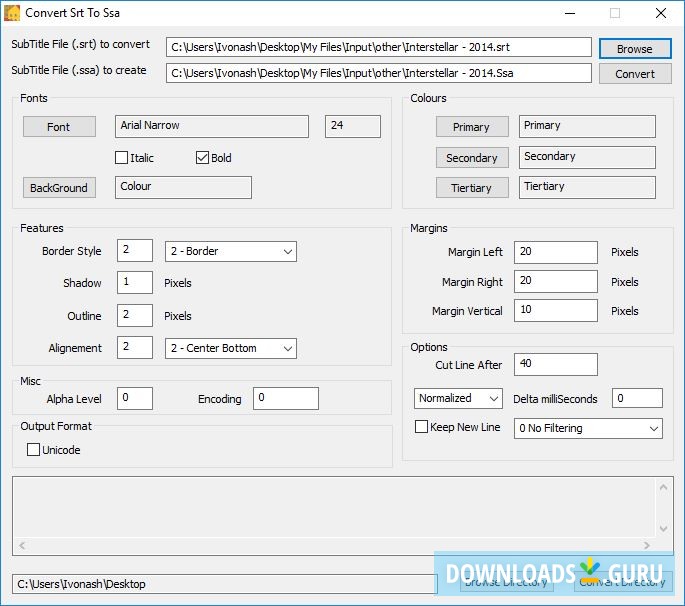Screen dimensions: 685x606
Task: Click the log area scroll right arrow
Action: pos(647,545)
